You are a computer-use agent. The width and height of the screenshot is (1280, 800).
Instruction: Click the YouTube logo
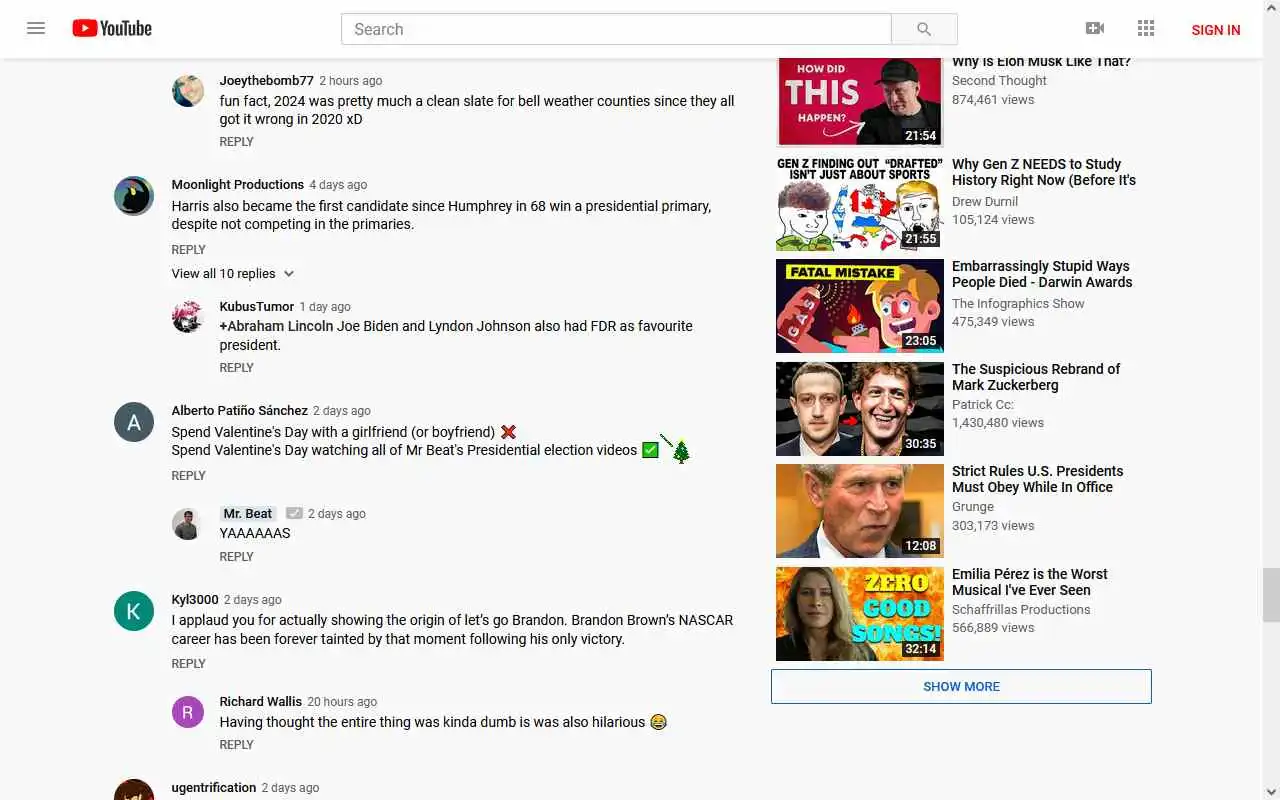coord(112,28)
